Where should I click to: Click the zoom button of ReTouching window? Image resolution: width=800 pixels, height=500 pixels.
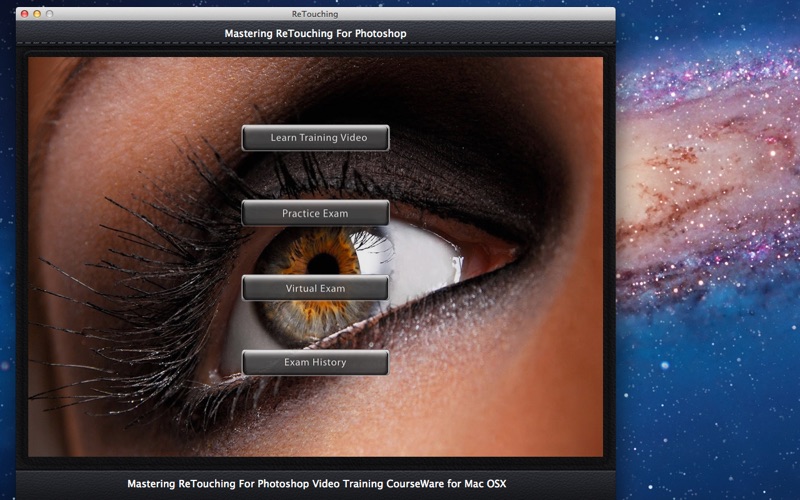[x=49, y=14]
